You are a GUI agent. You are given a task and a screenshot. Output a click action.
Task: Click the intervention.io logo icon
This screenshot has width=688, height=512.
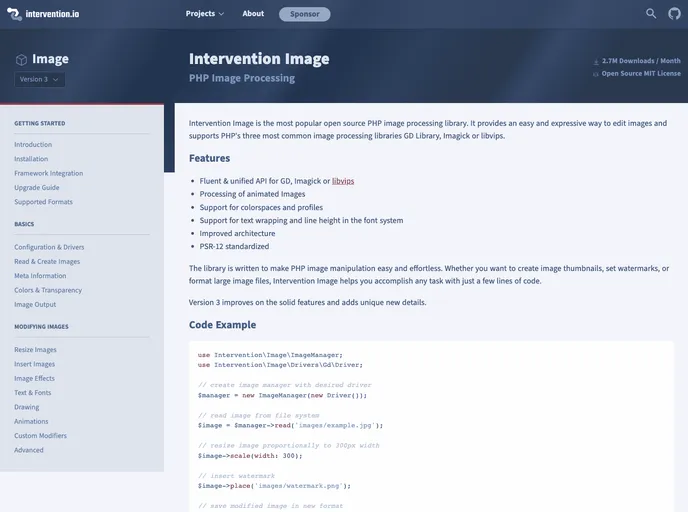click(12, 14)
